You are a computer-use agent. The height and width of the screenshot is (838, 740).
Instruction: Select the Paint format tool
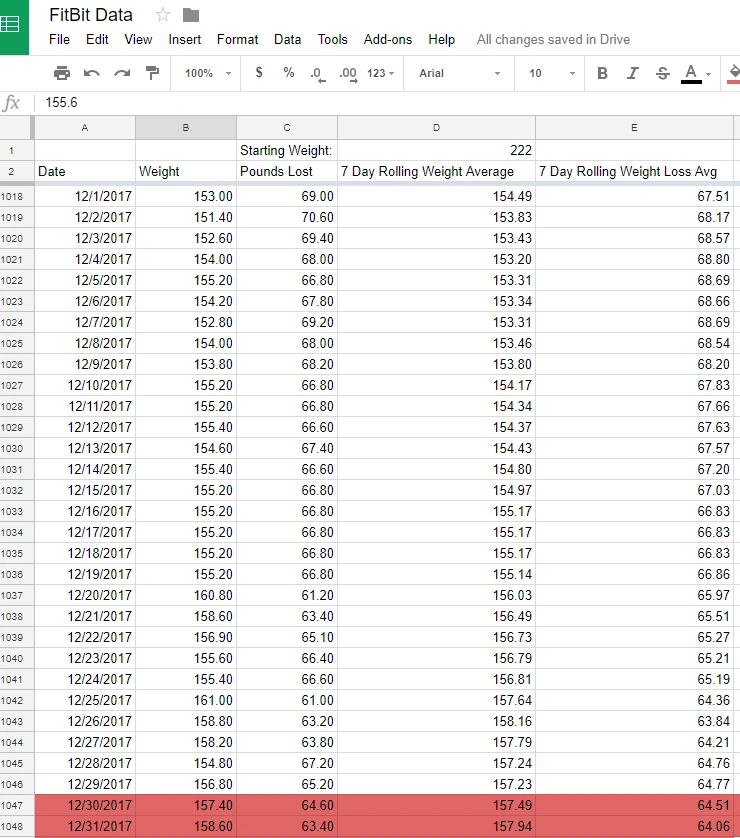pos(152,73)
